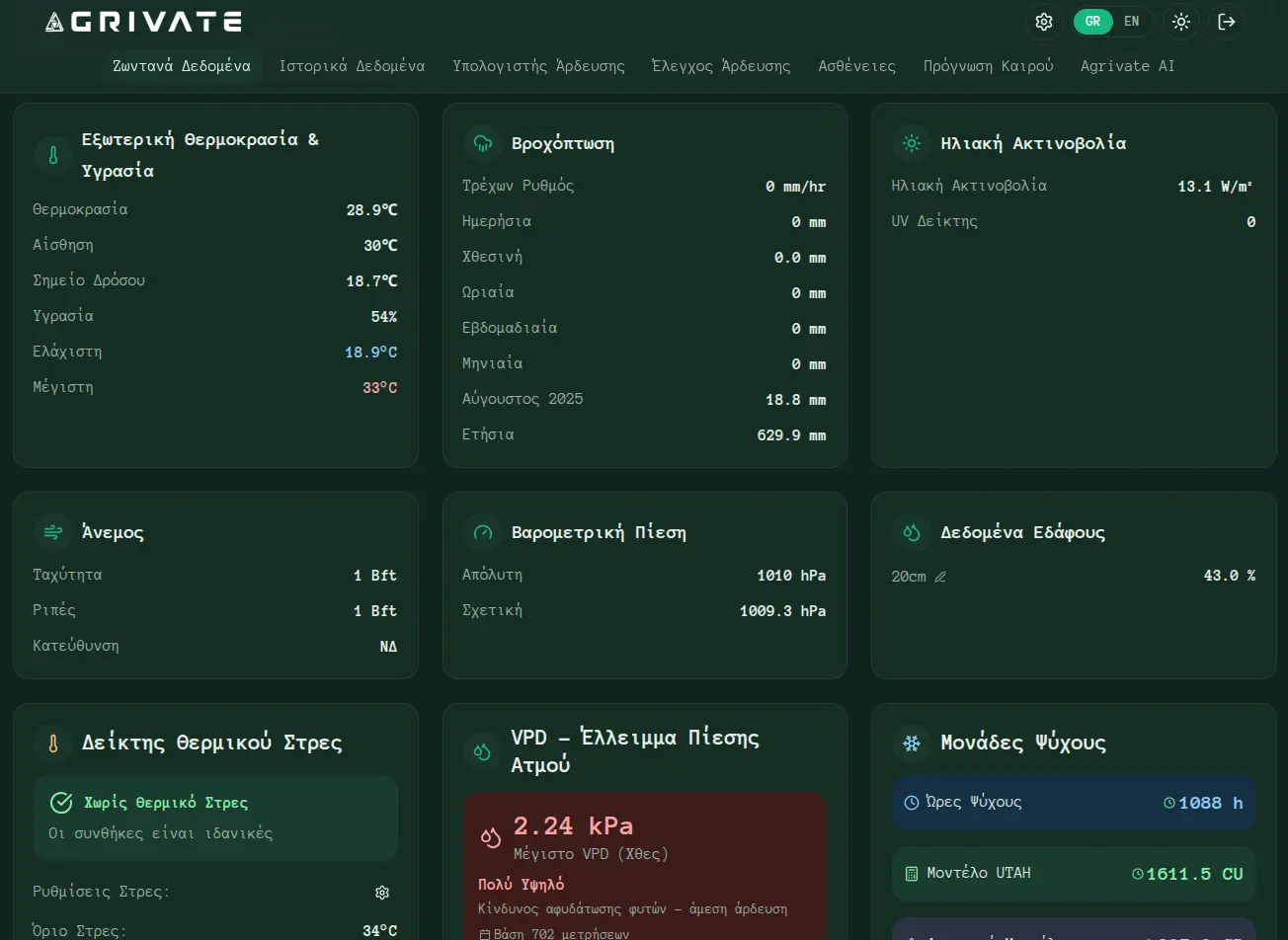Click the clock icon beside 1611.5 CU

click(x=1138, y=875)
